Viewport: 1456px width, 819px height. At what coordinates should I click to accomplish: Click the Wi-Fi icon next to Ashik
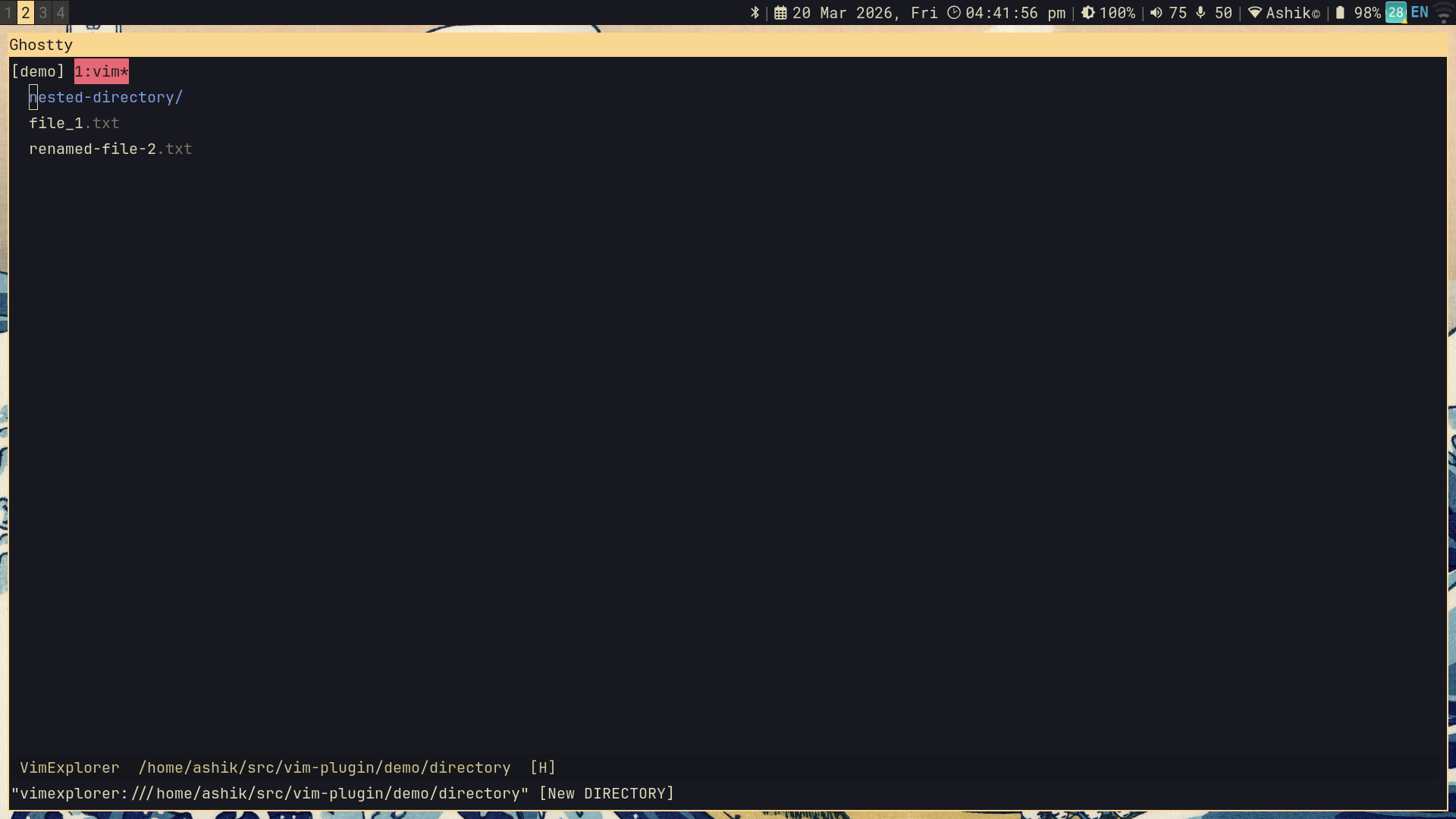click(x=1255, y=13)
